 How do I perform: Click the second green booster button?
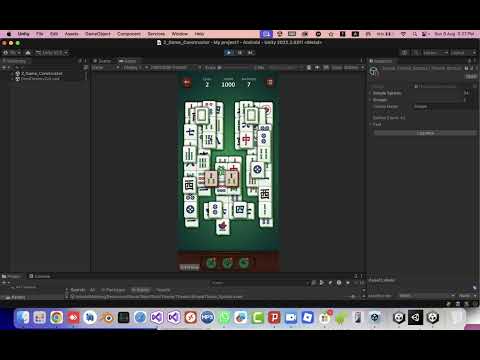pos(228,263)
